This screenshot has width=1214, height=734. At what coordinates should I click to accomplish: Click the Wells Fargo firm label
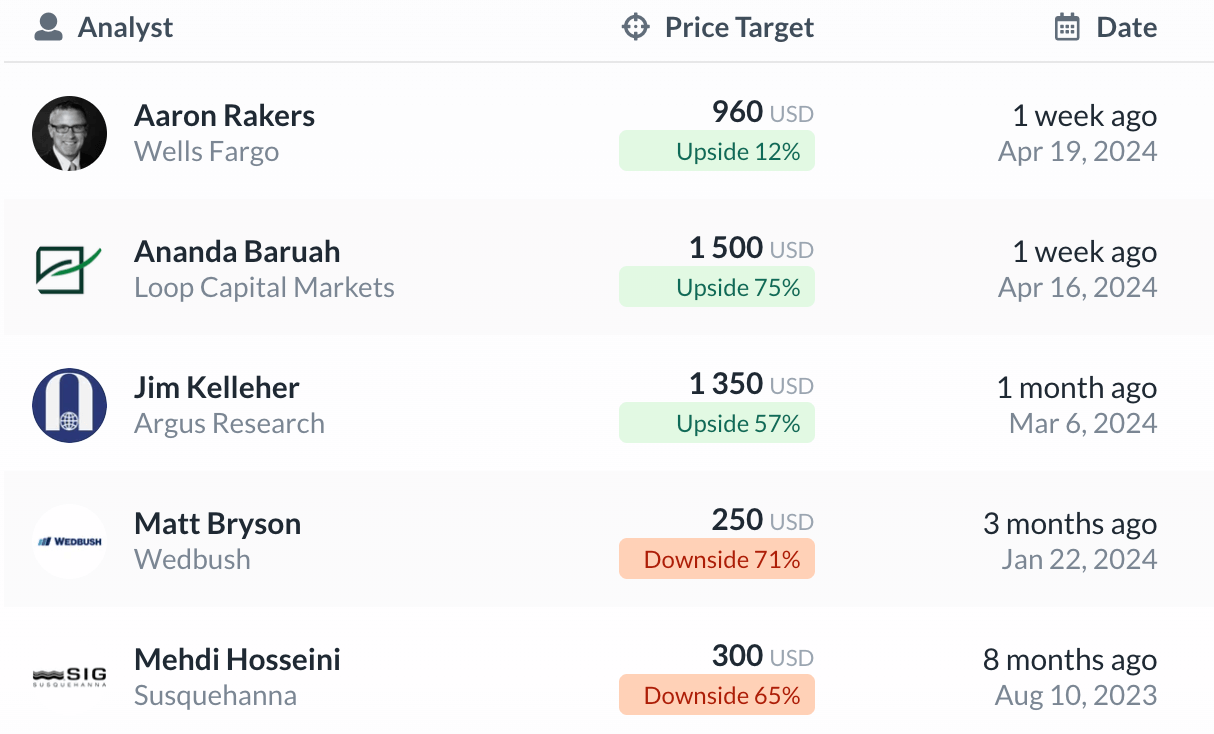point(206,152)
